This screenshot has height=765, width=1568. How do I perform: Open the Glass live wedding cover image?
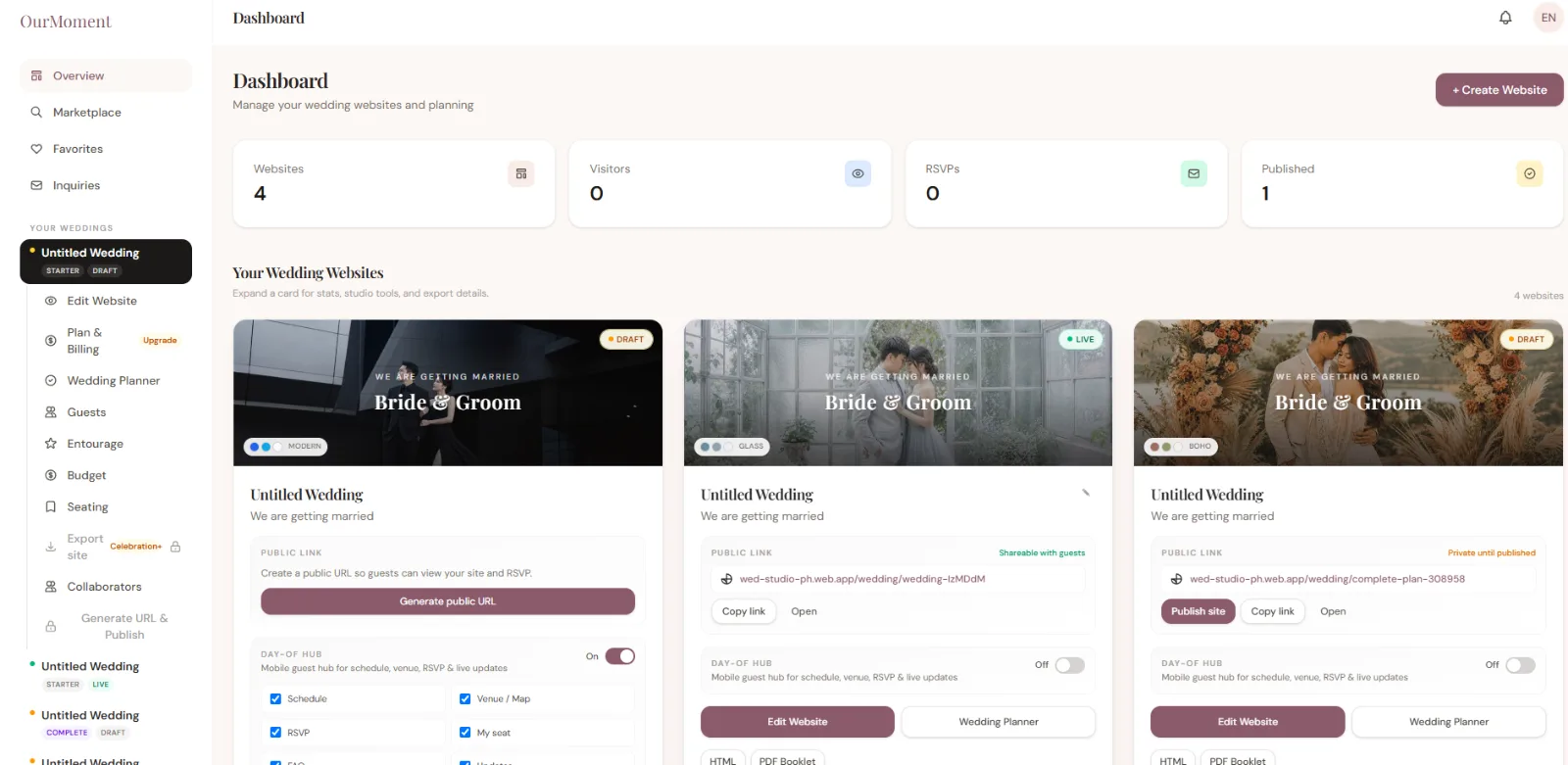pyautogui.click(x=898, y=393)
